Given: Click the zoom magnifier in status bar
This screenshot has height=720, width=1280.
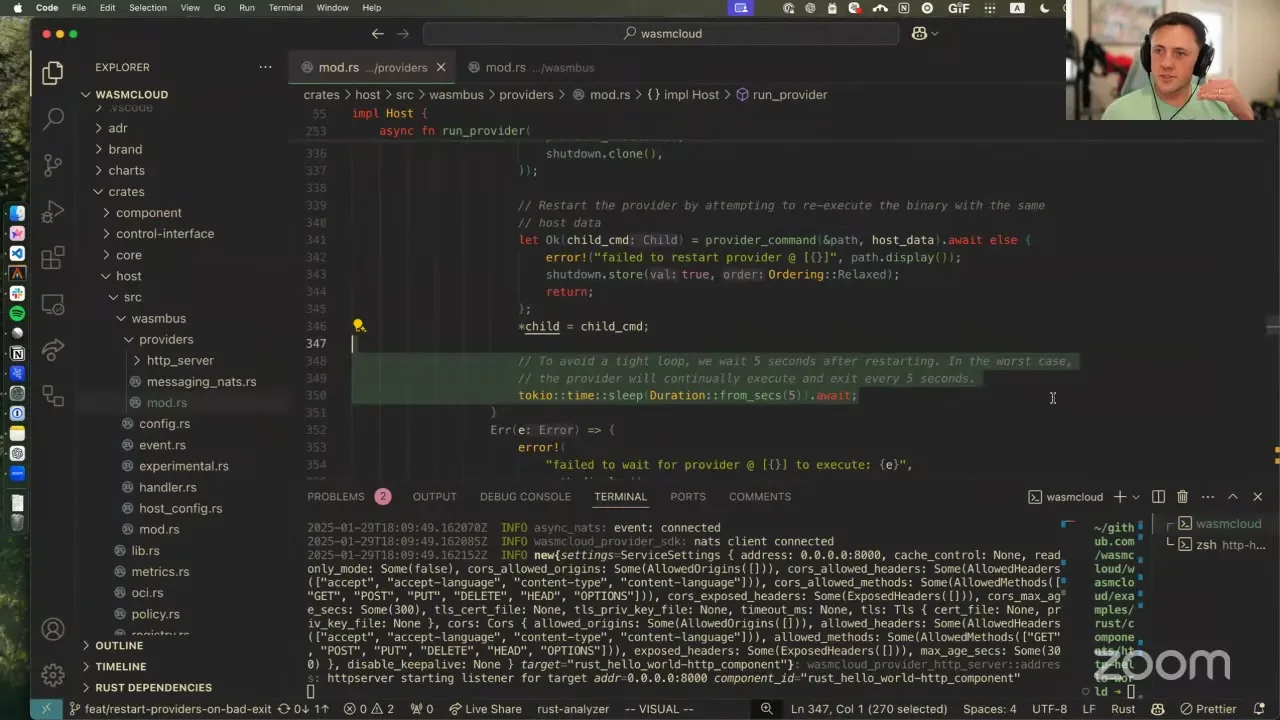Looking at the screenshot, I should (766, 709).
